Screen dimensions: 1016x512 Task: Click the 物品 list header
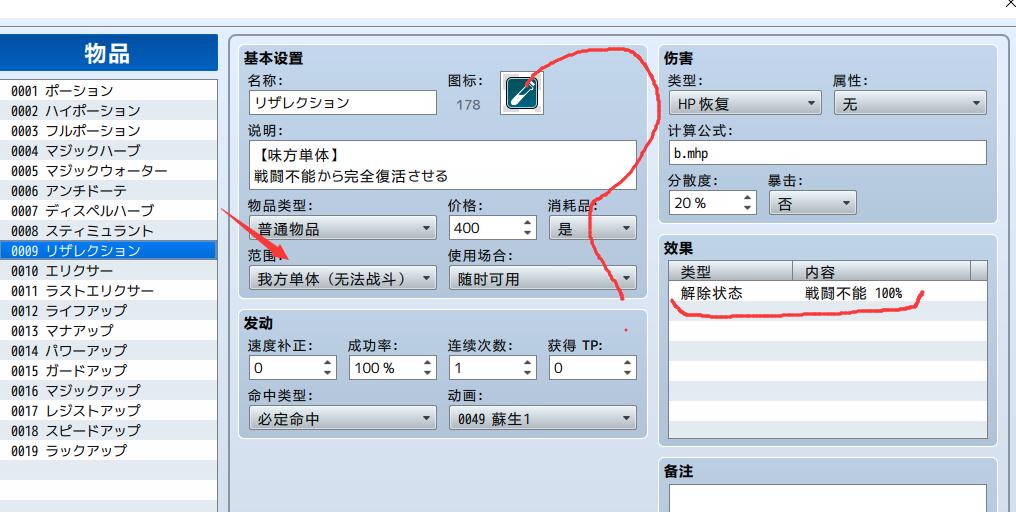pos(108,53)
